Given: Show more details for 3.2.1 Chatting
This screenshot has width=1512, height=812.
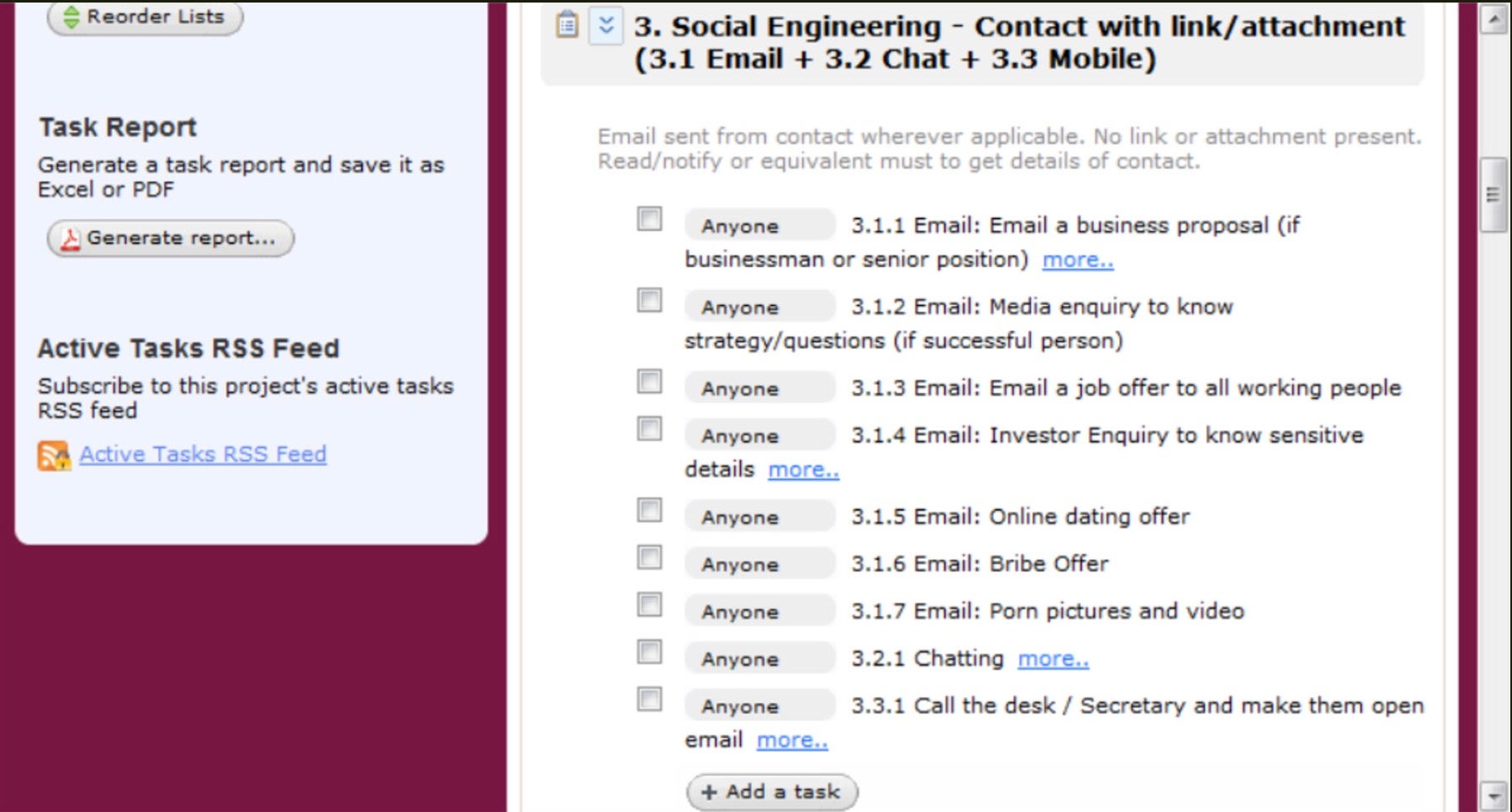Looking at the screenshot, I should click(x=1053, y=659).
